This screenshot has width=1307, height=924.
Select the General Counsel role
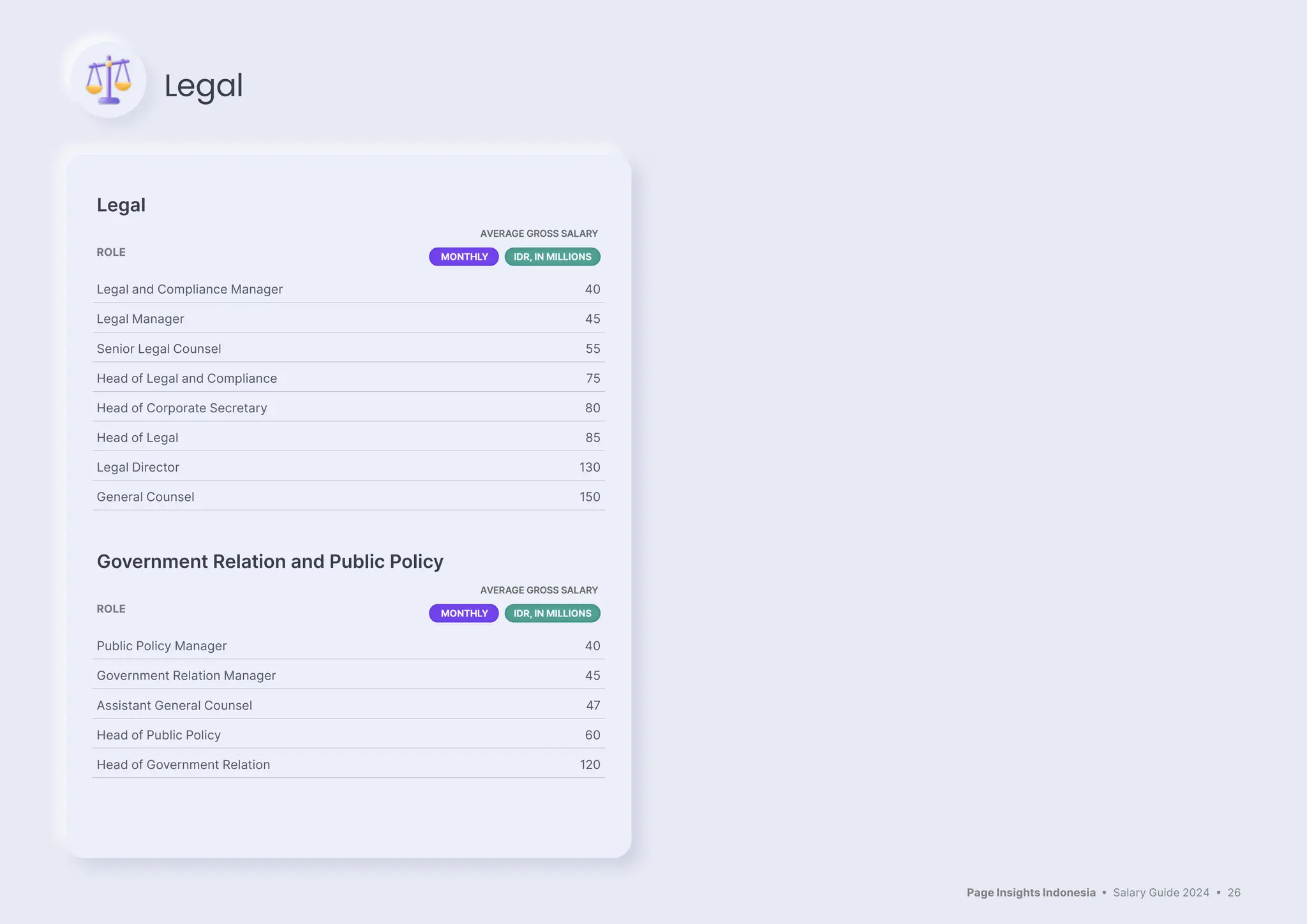(x=146, y=497)
